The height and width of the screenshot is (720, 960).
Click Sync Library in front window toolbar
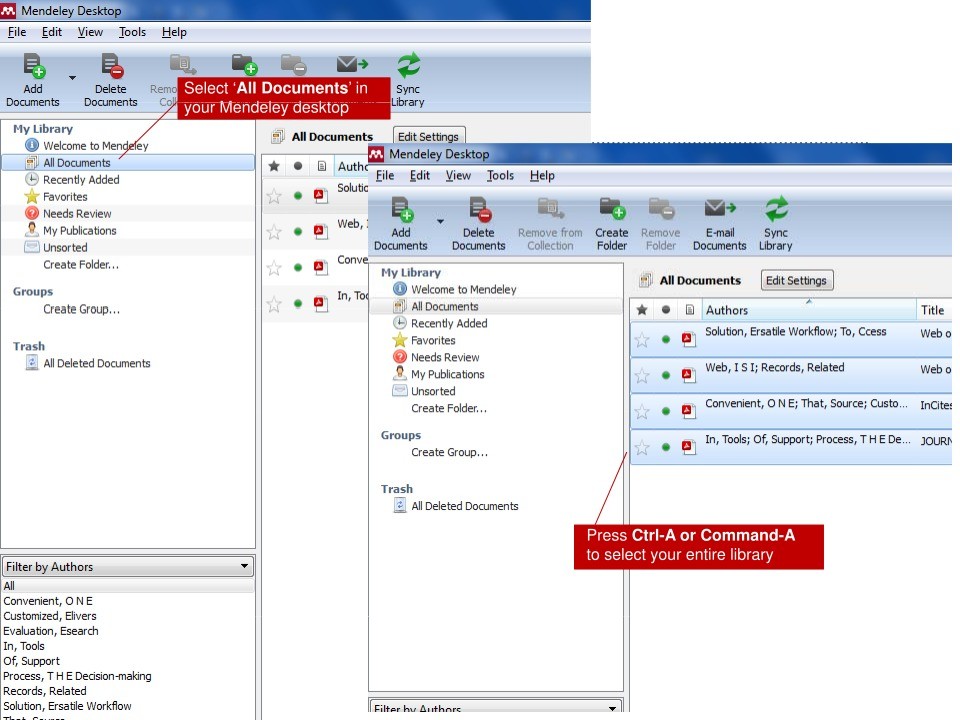[x=776, y=224]
